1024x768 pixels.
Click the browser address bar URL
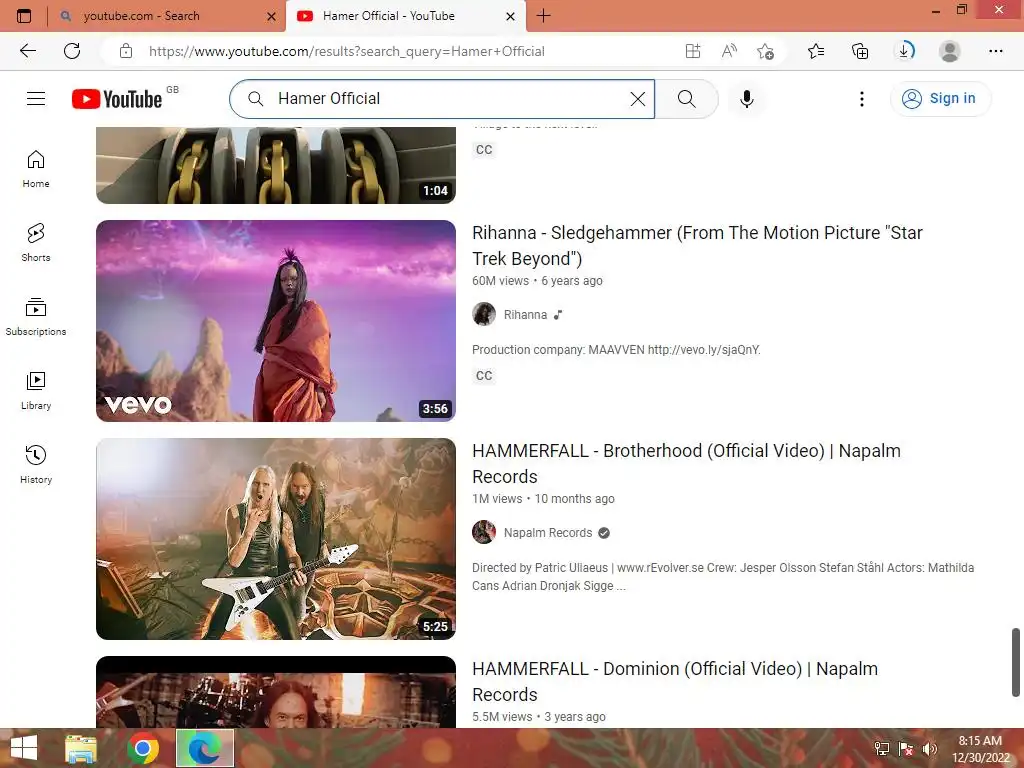click(x=346, y=51)
